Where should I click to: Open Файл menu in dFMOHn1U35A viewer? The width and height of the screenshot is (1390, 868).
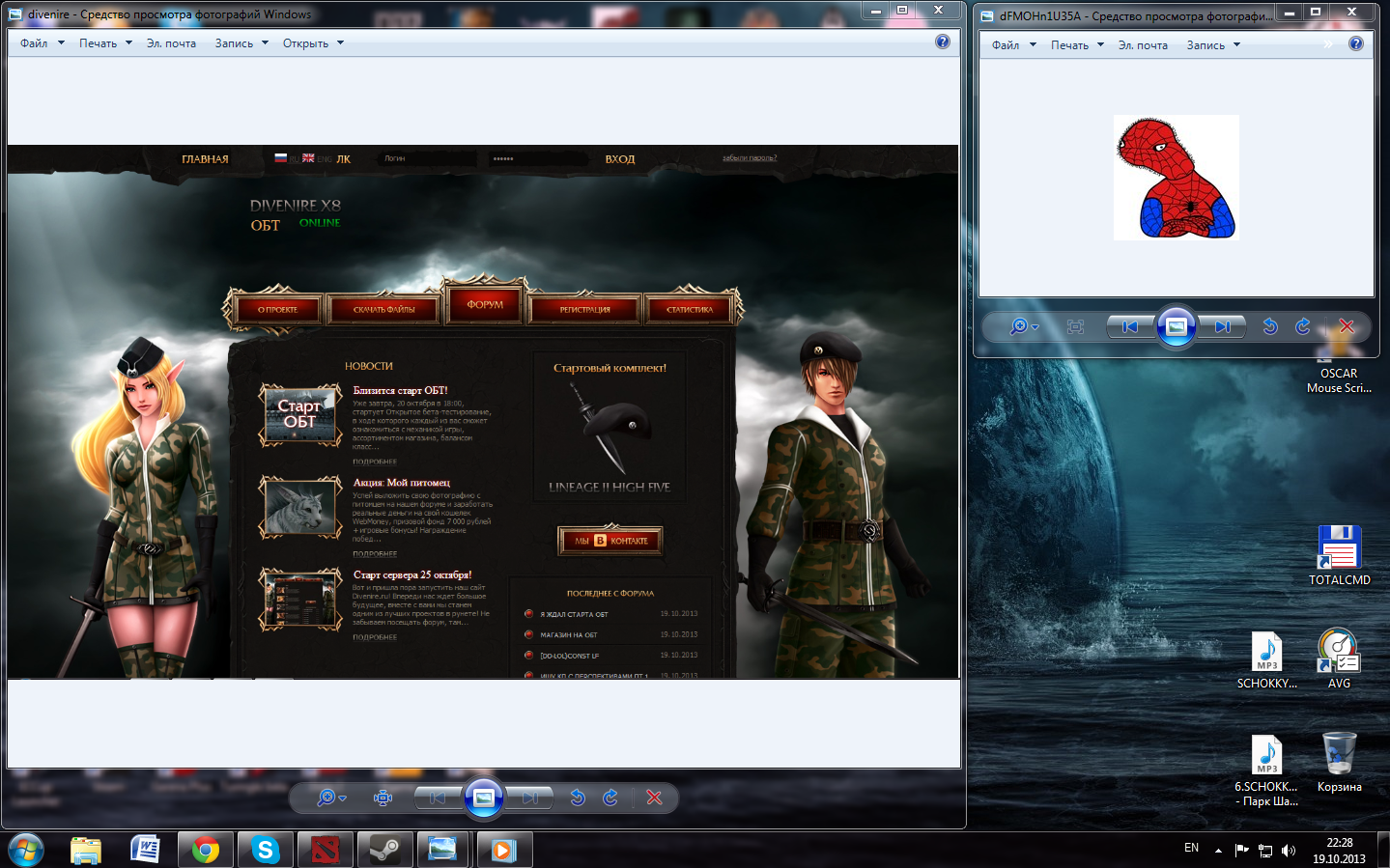[x=1014, y=45]
